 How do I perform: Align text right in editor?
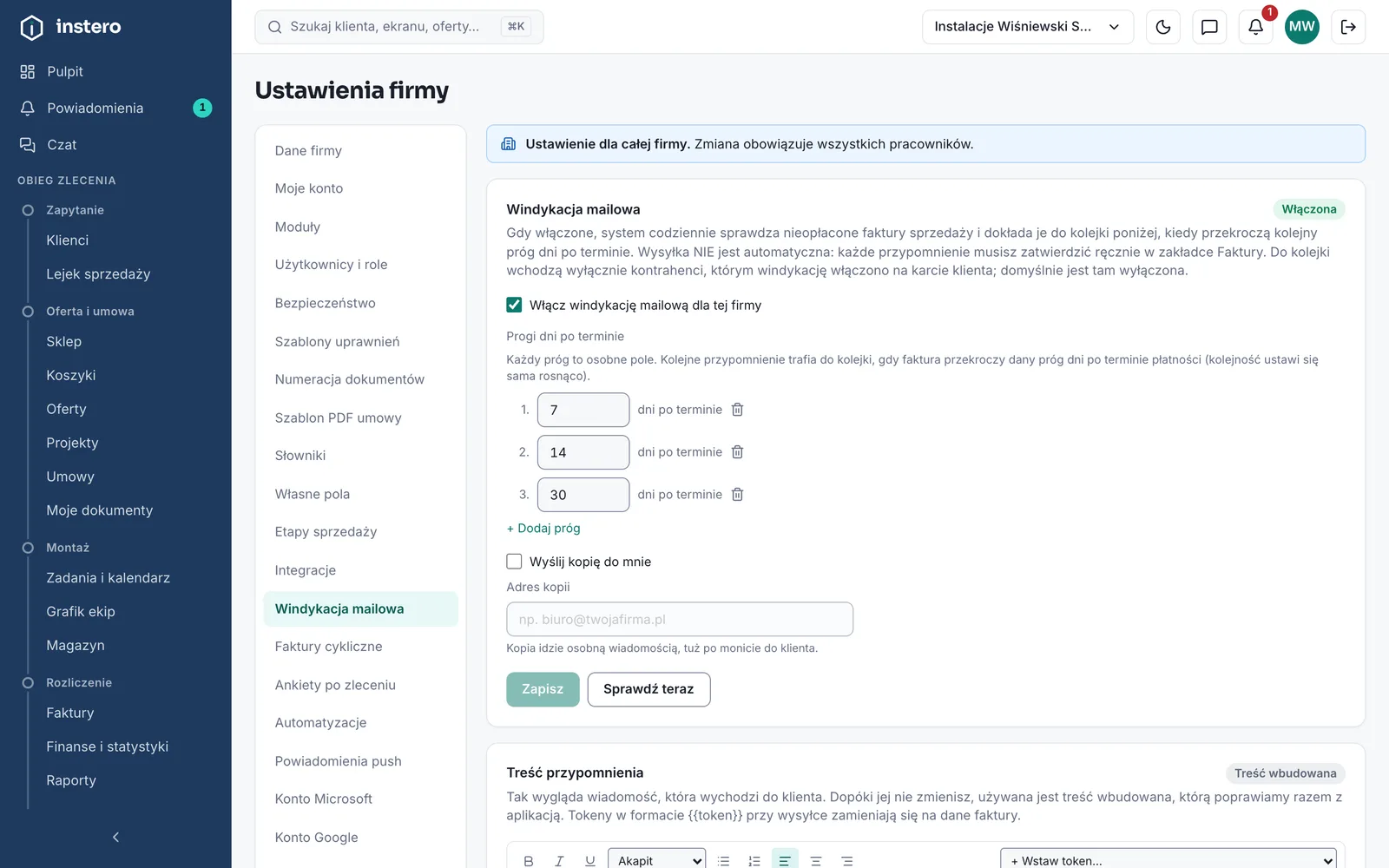pyautogui.click(x=847, y=861)
